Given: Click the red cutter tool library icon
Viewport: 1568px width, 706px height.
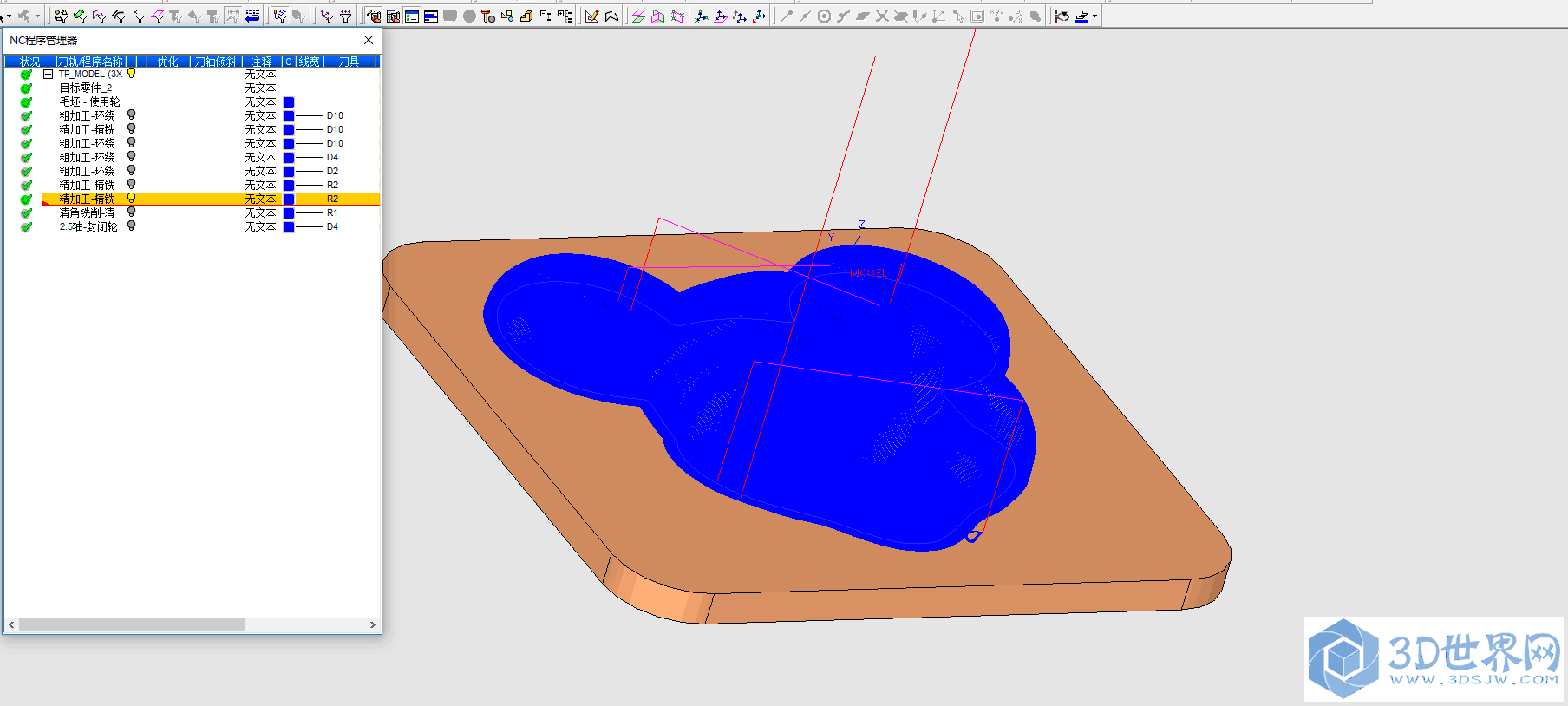Looking at the screenshot, I should coord(488,16).
